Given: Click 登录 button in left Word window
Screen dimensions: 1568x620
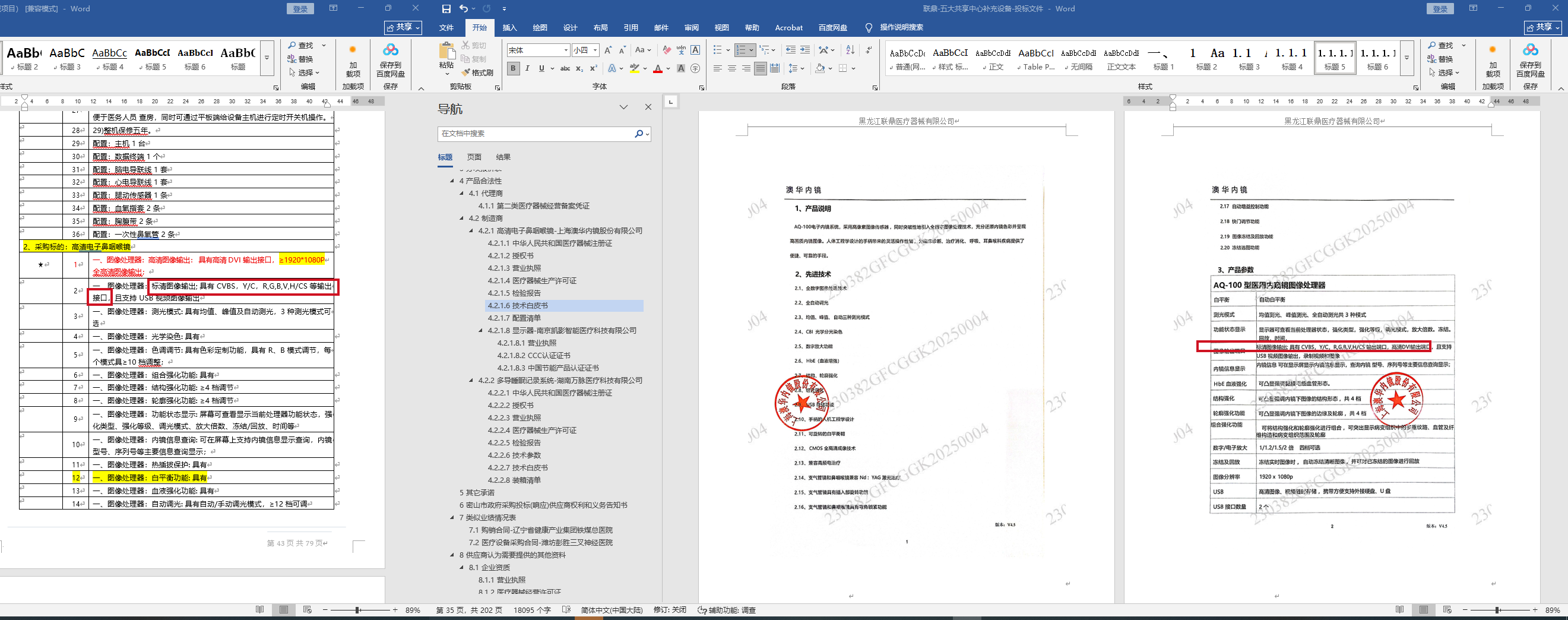Looking at the screenshot, I should tap(300, 8).
